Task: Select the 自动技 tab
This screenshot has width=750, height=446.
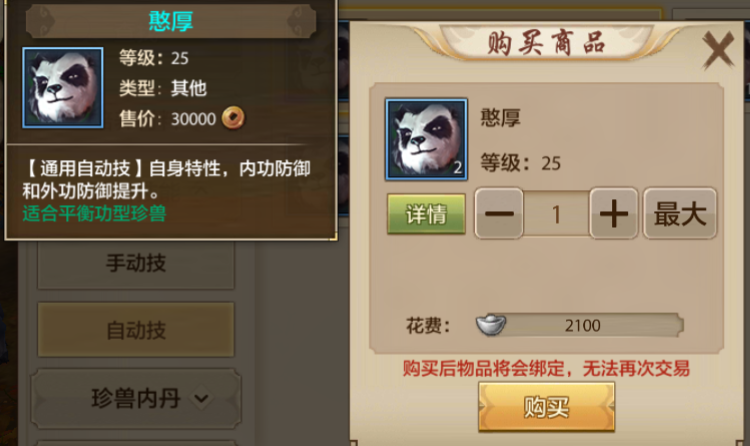Action: [x=136, y=330]
